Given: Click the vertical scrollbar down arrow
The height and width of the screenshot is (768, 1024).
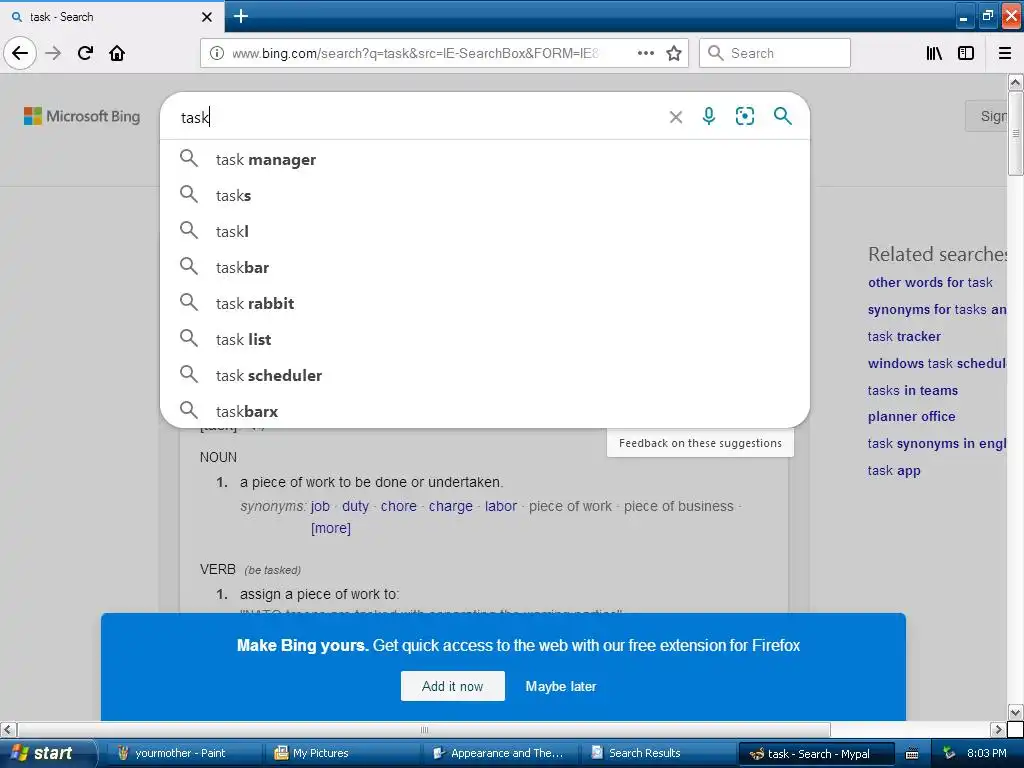Looking at the screenshot, I should (x=1015, y=712).
